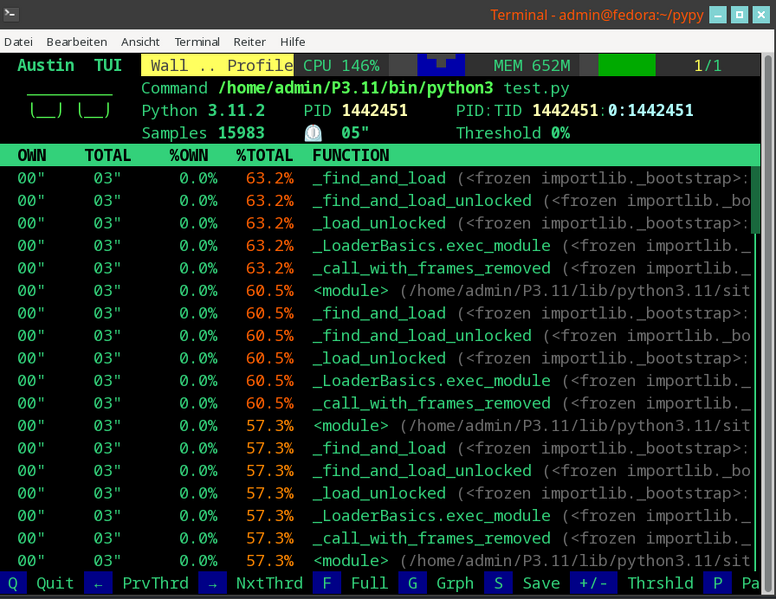Click the G Grph key badge
Image resolution: width=776 pixels, height=599 pixels.
click(x=412, y=583)
